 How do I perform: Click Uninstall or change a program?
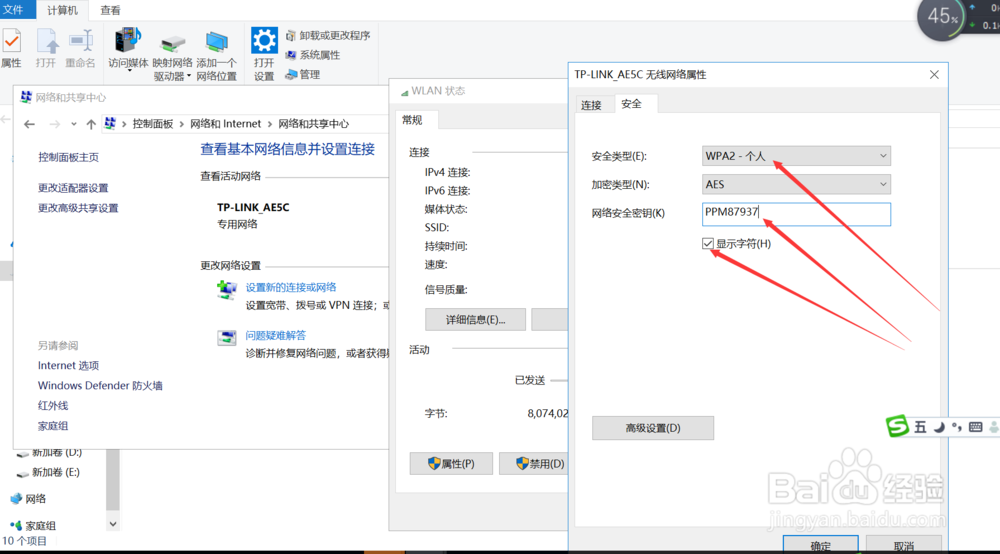(x=328, y=35)
